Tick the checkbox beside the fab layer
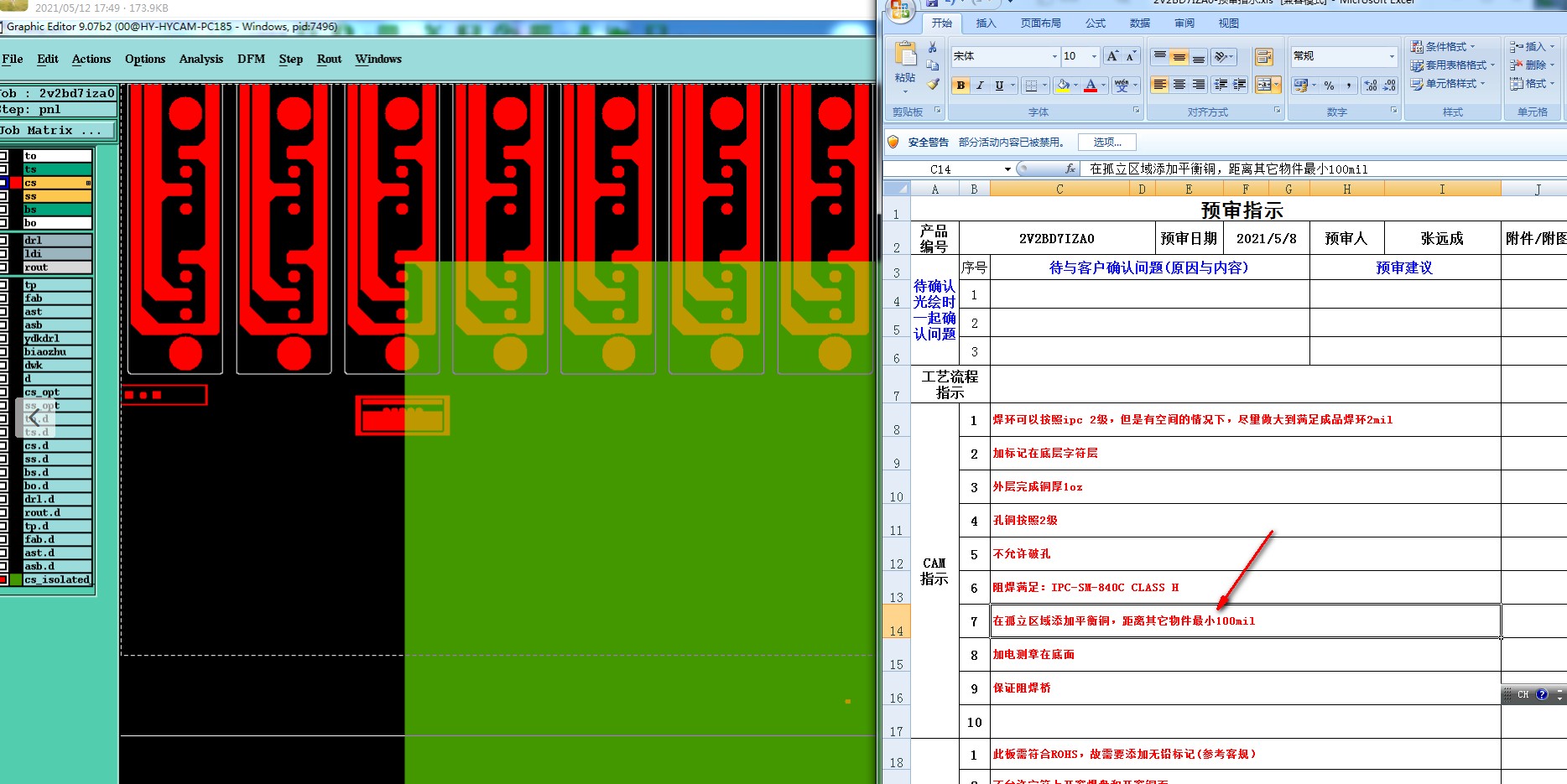This screenshot has width=1567, height=784. click(3, 299)
